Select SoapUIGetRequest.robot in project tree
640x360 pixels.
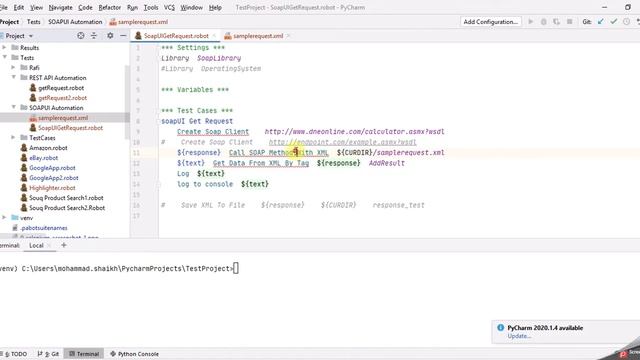(x=70, y=128)
